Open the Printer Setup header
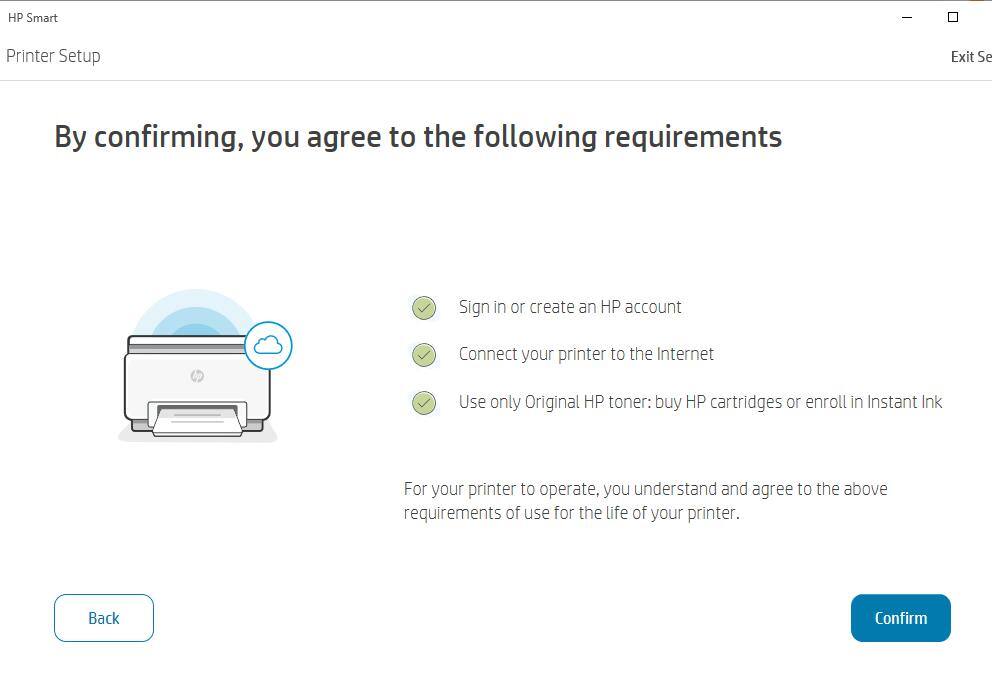 (53, 56)
